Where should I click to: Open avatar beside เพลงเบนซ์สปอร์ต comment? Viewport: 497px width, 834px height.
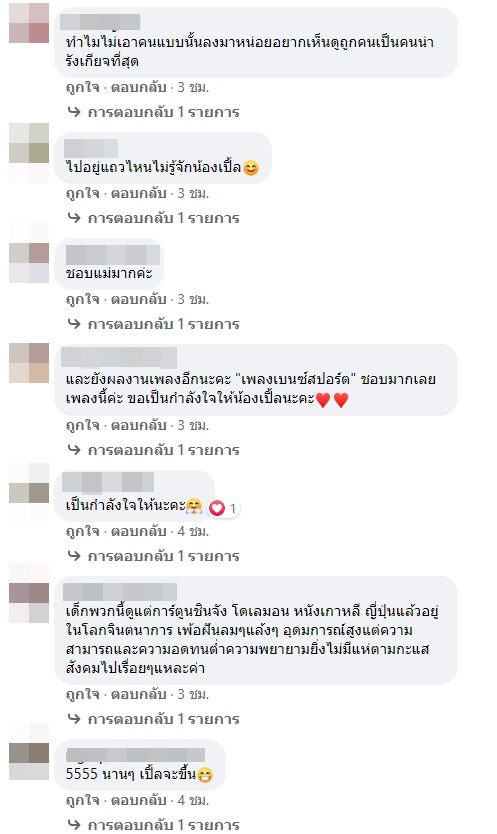(29, 363)
